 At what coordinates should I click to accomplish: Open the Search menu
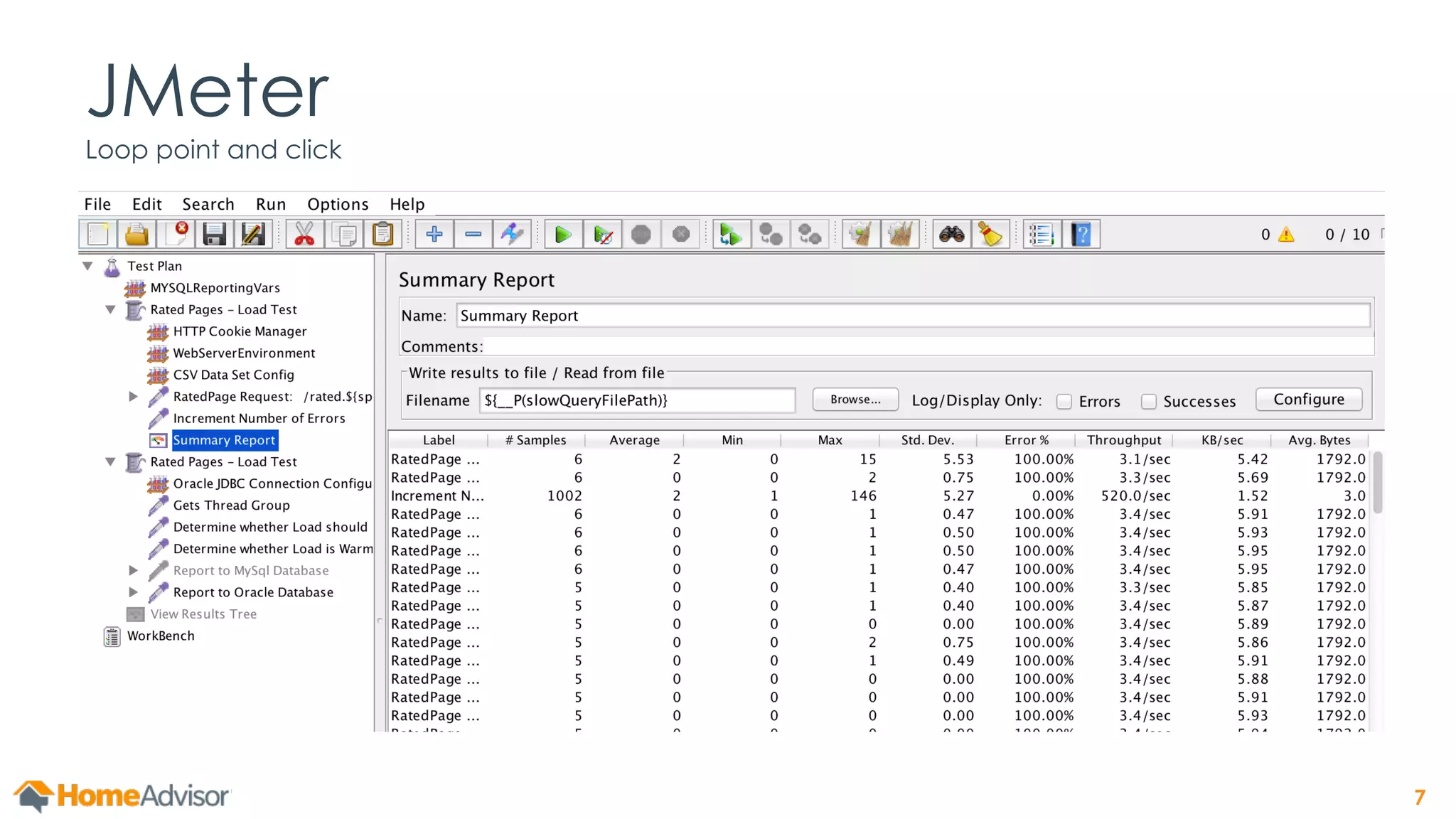208,204
